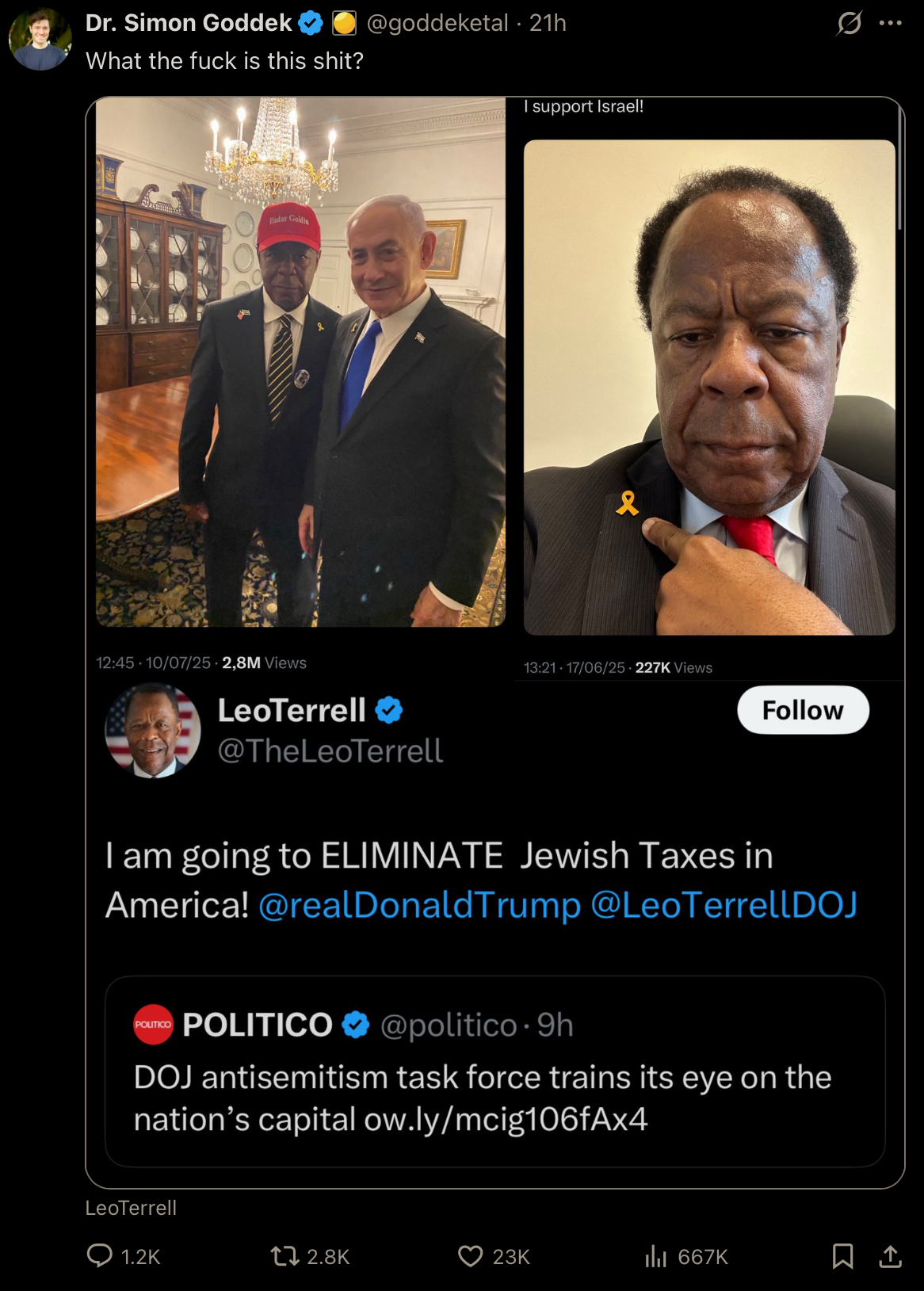Click the scrollbar beside the embedded image
This screenshot has height=1291, width=924.
900,166
